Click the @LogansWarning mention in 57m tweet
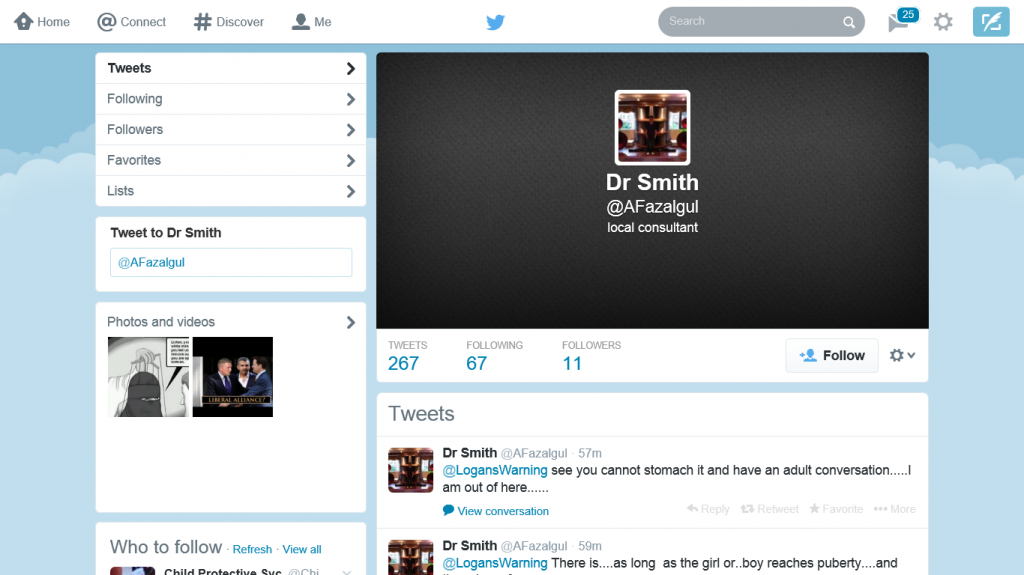Viewport: 1024px width, 575px height. click(495, 470)
